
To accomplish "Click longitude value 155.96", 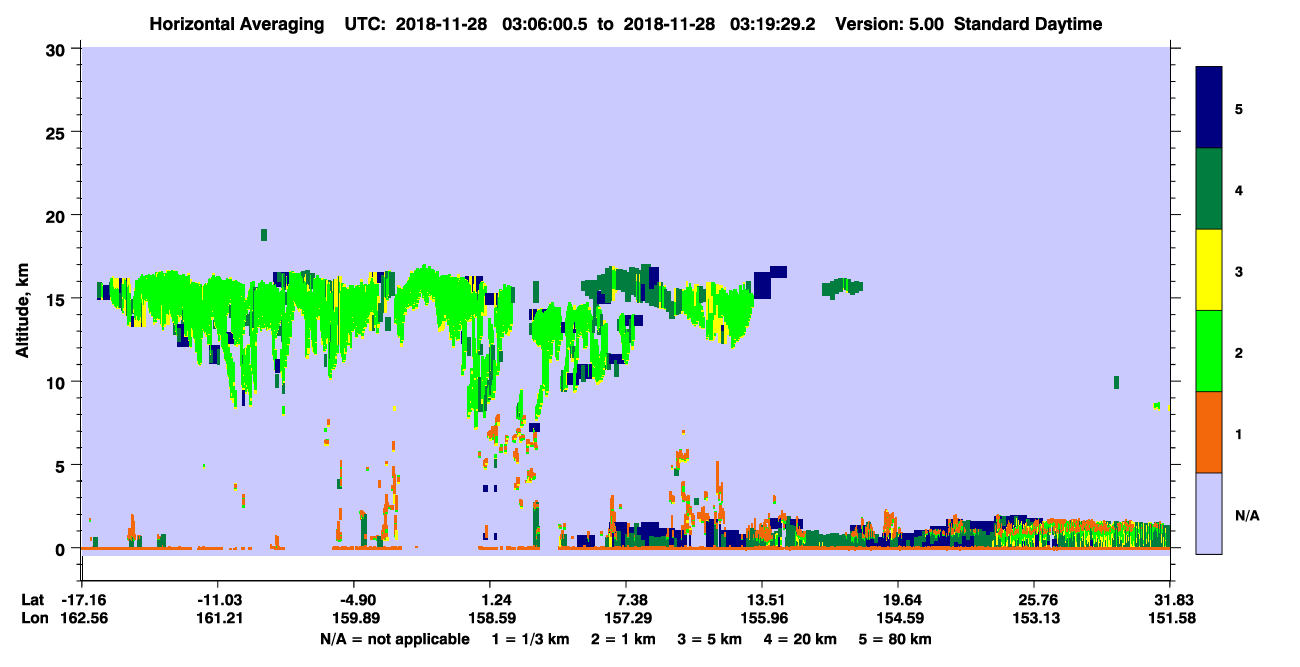I will (762, 618).
